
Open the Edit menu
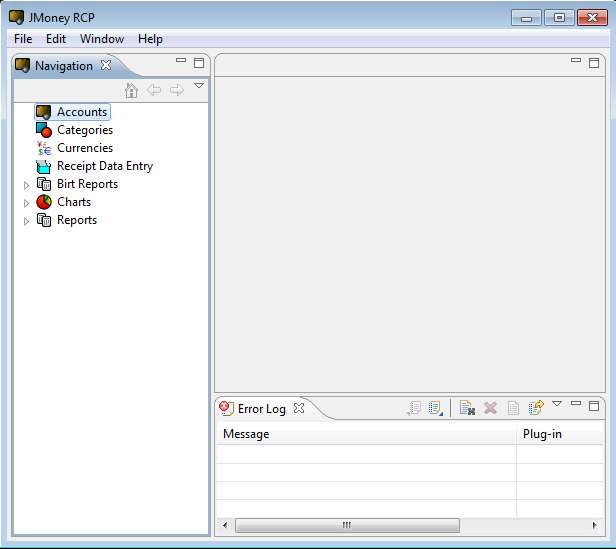(x=56, y=39)
